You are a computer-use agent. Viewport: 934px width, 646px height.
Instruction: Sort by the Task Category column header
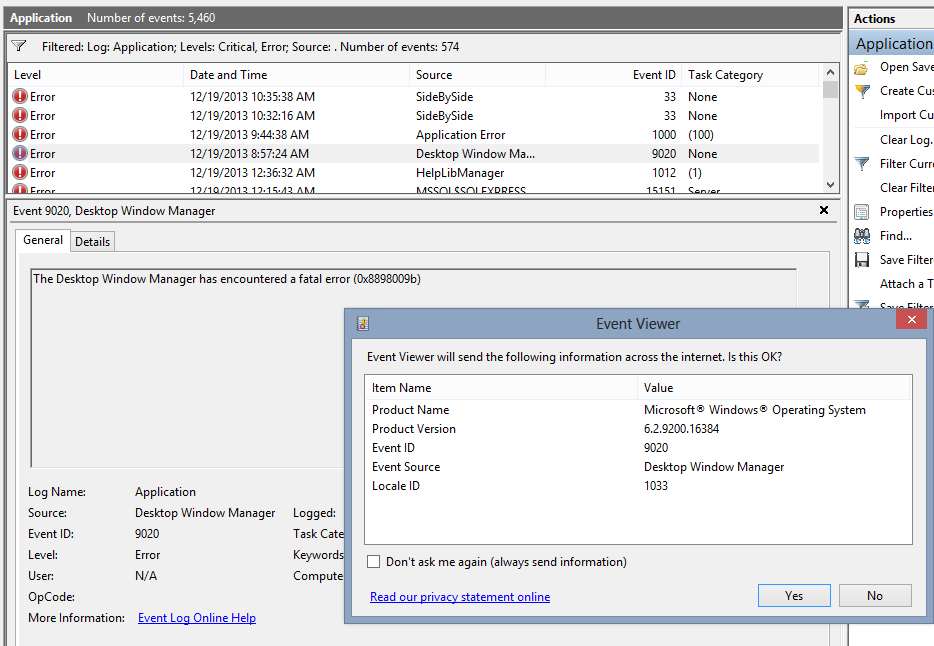pos(750,75)
